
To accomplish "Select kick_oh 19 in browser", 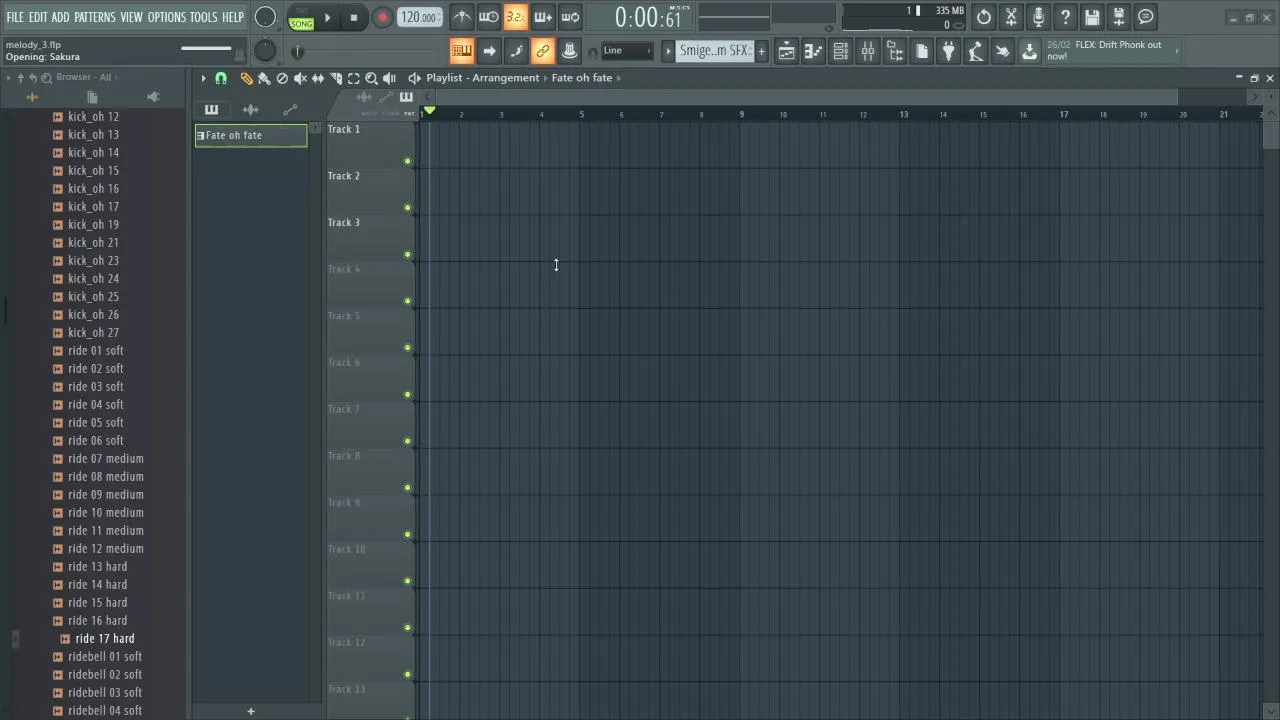I will tap(93, 224).
